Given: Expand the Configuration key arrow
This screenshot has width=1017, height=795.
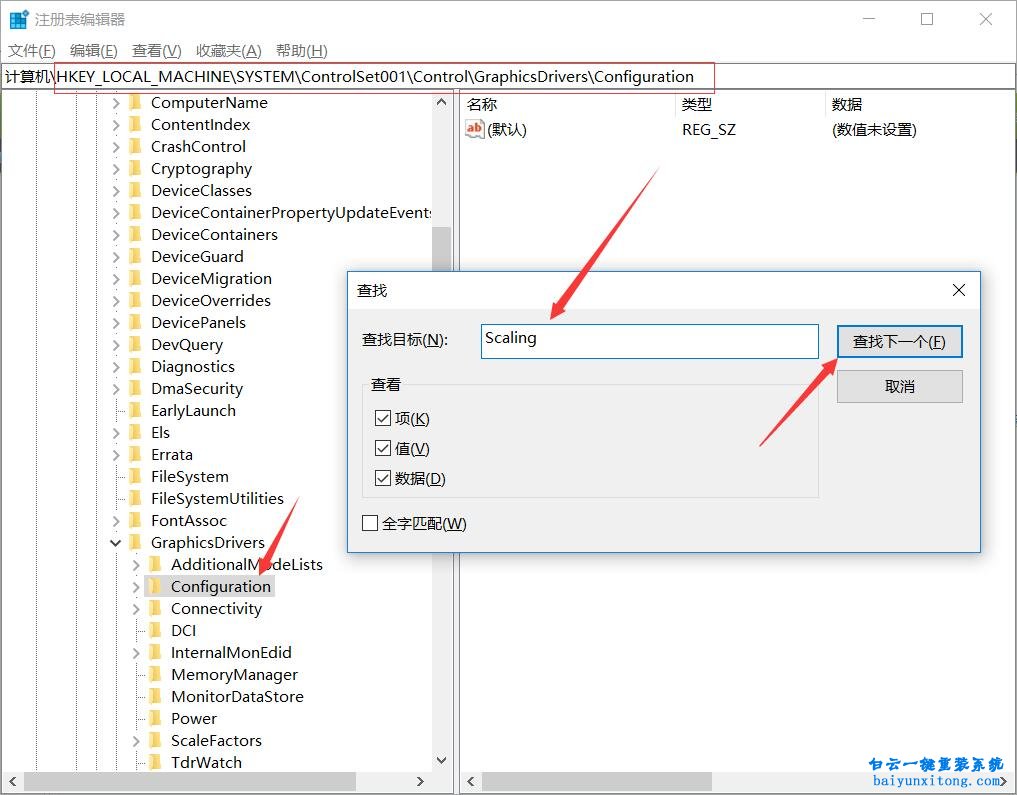Looking at the screenshot, I should tap(136, 587).
